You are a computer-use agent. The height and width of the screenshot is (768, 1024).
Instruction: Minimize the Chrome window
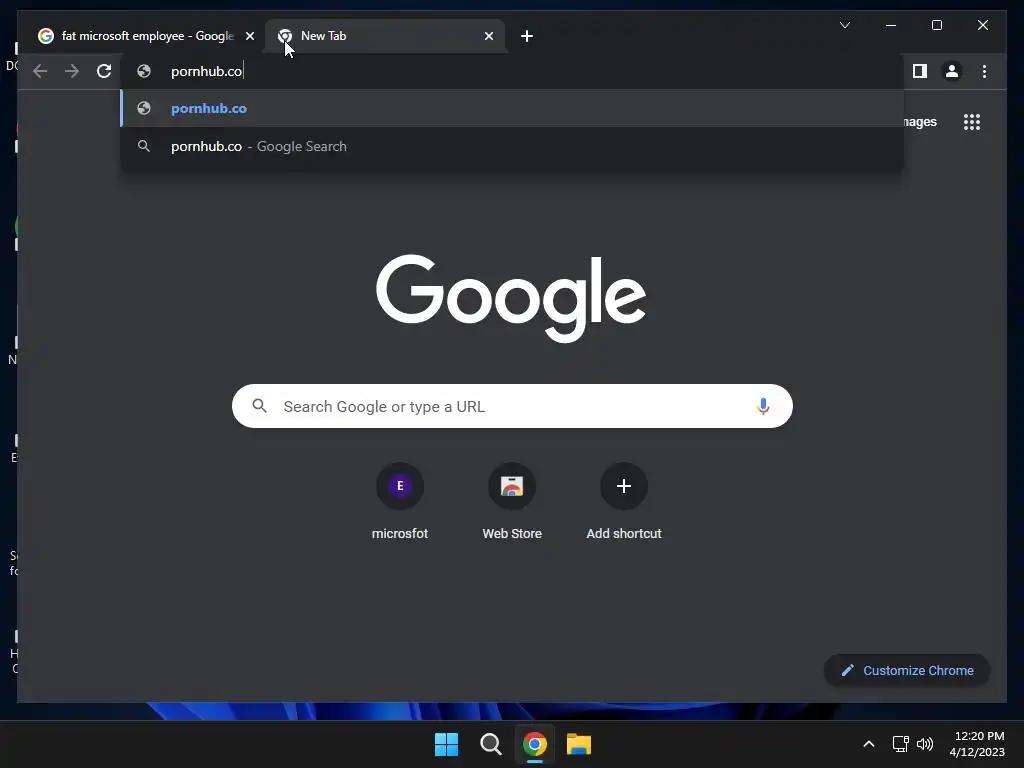(891, 25)
